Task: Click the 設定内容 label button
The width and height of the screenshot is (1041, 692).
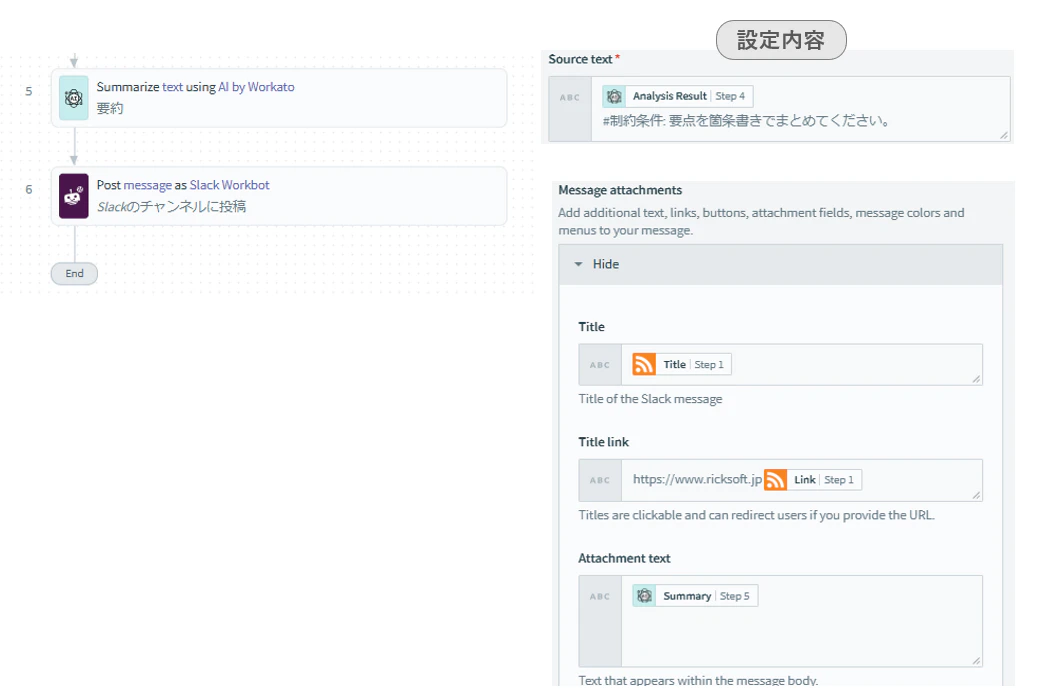Action: tap(781, 40)
